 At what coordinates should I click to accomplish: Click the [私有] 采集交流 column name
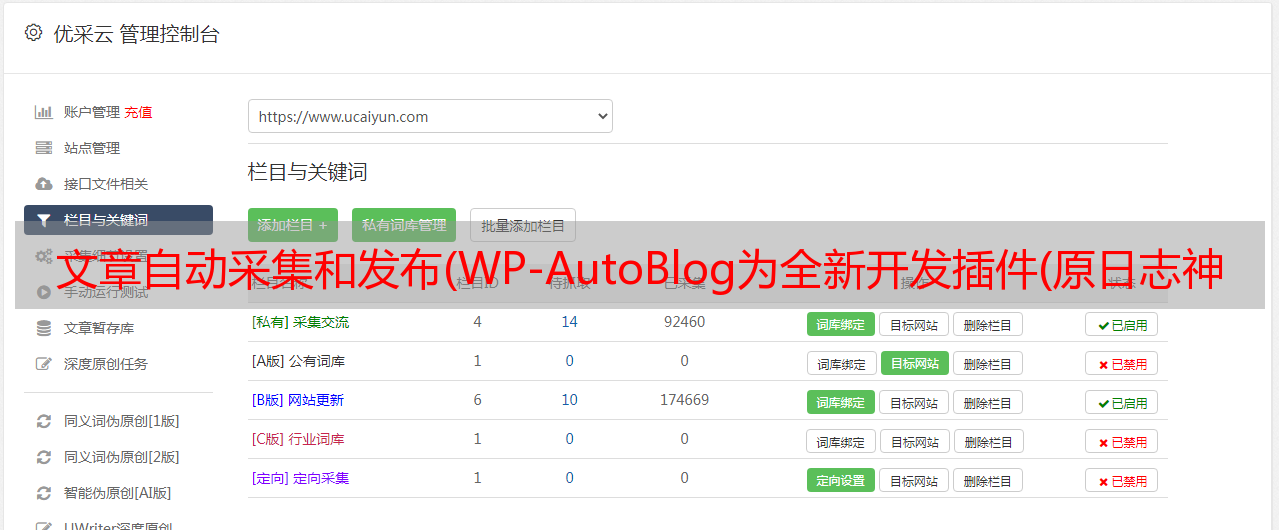pos(300,322)
